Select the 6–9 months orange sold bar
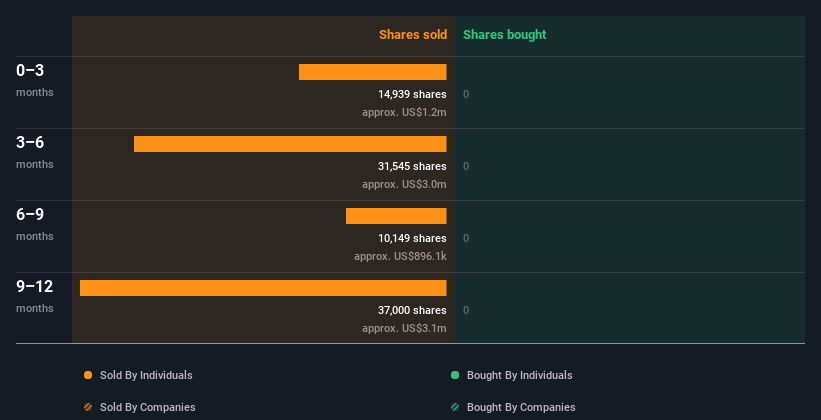Screen dimensions: 821x420 coord(396,216)
